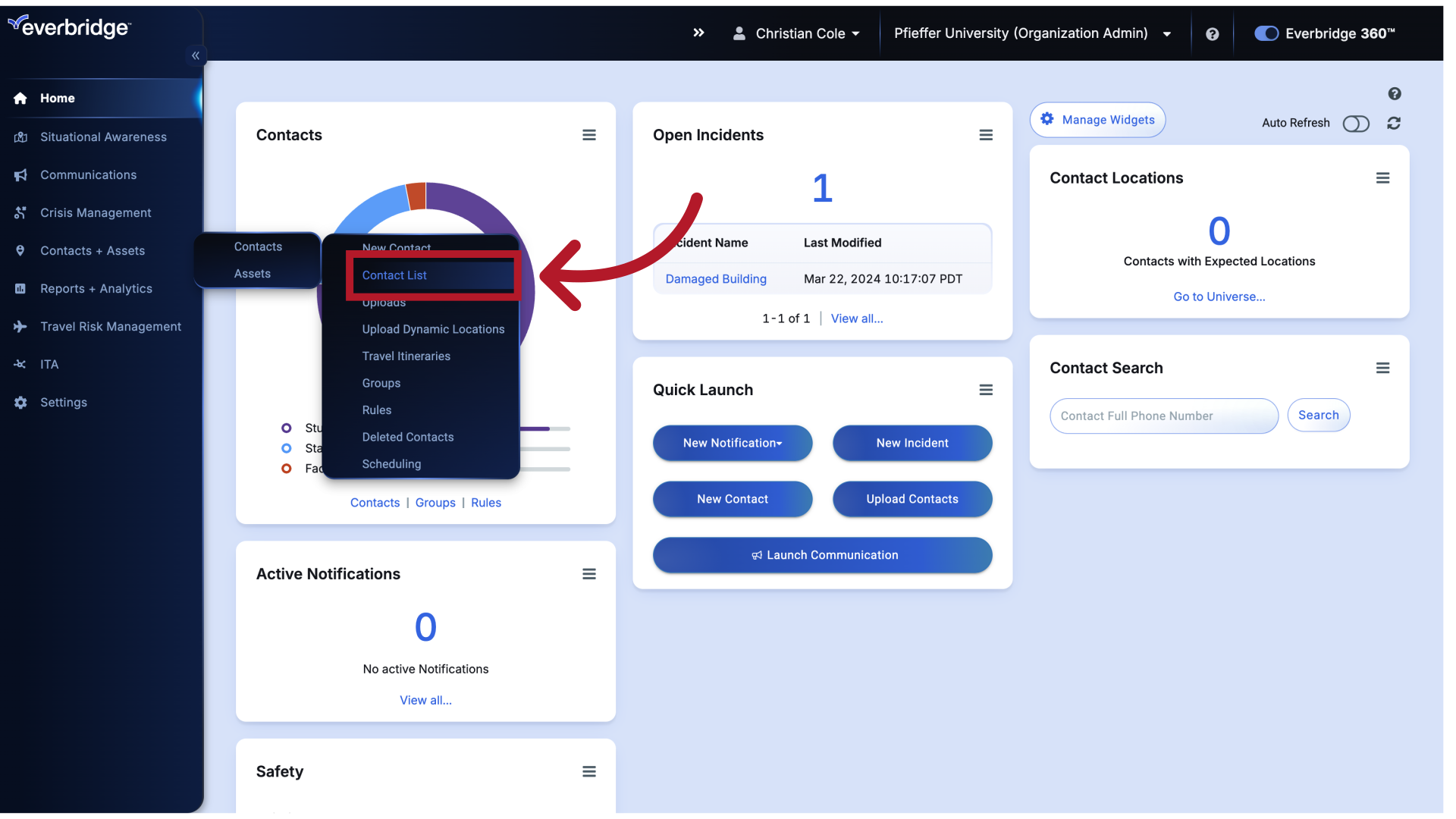Click the Crisis Management icon
The width and height of the screenshot is (1456, 819).
tap(20, 213)
